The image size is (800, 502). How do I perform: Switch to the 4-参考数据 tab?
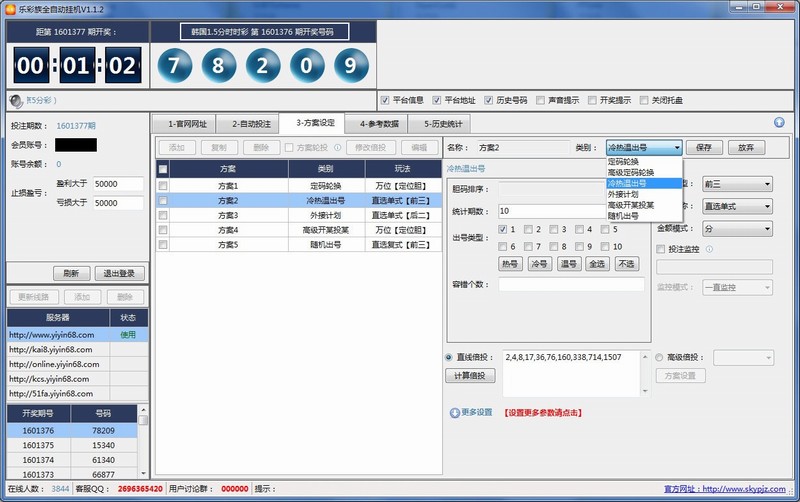(x=379, y=124)
